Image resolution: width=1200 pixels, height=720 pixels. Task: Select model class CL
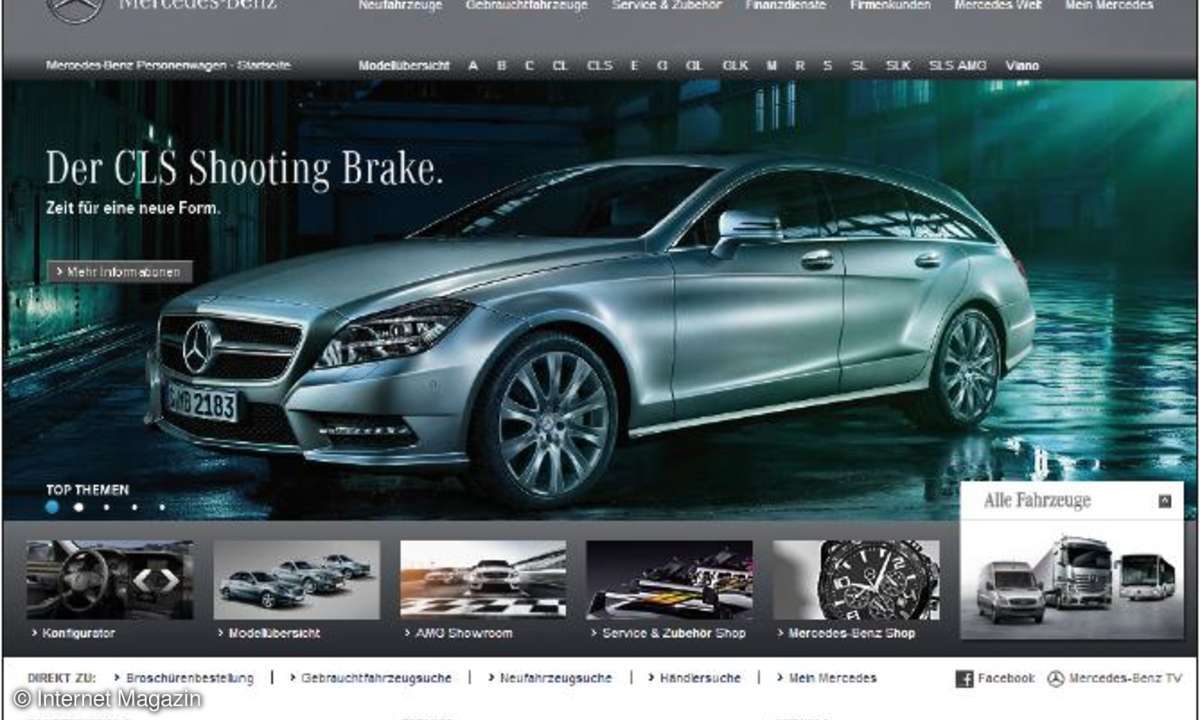click(x=559, y=66)
